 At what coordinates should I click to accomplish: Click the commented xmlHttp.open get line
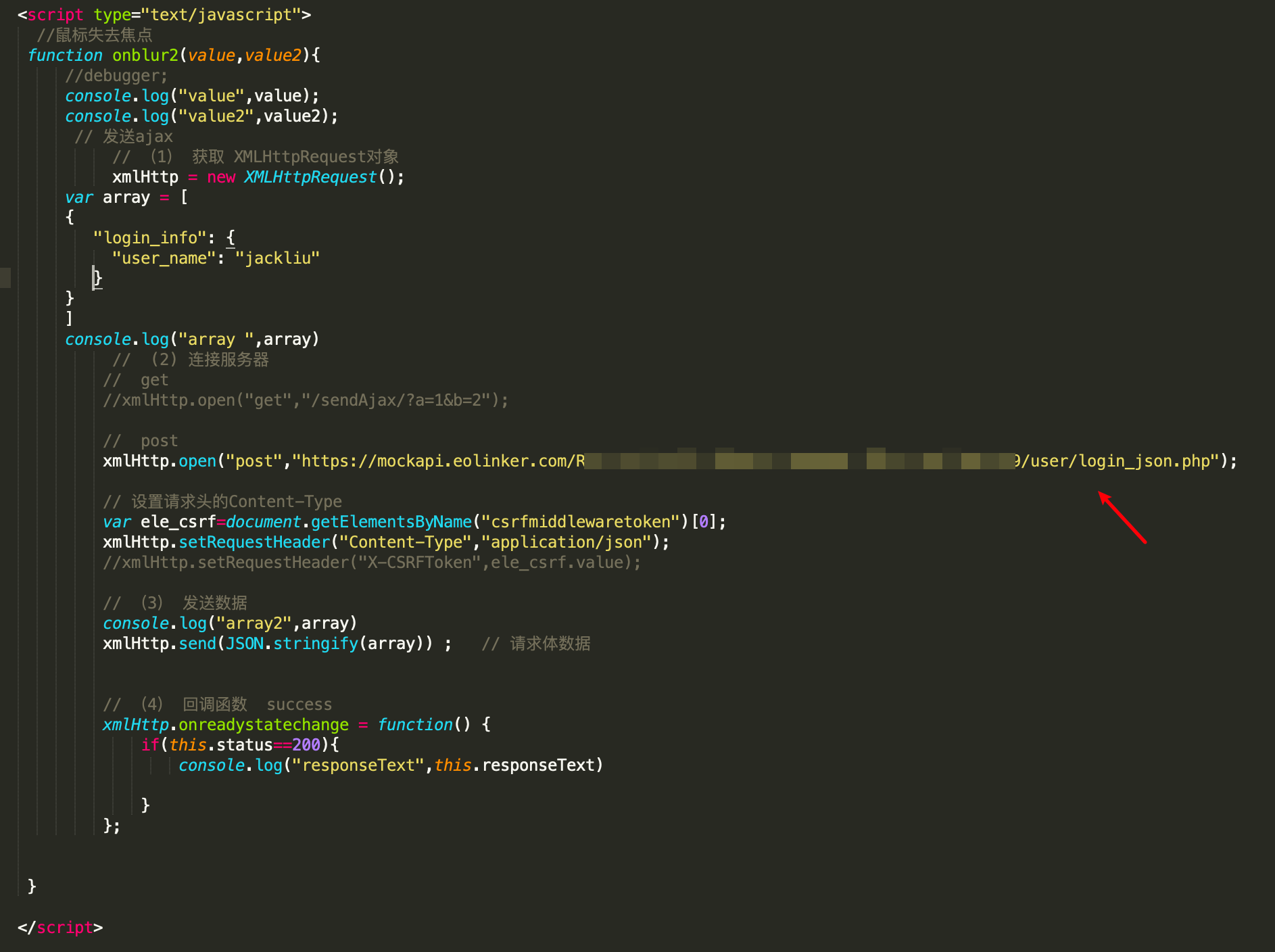click(306, 400)
